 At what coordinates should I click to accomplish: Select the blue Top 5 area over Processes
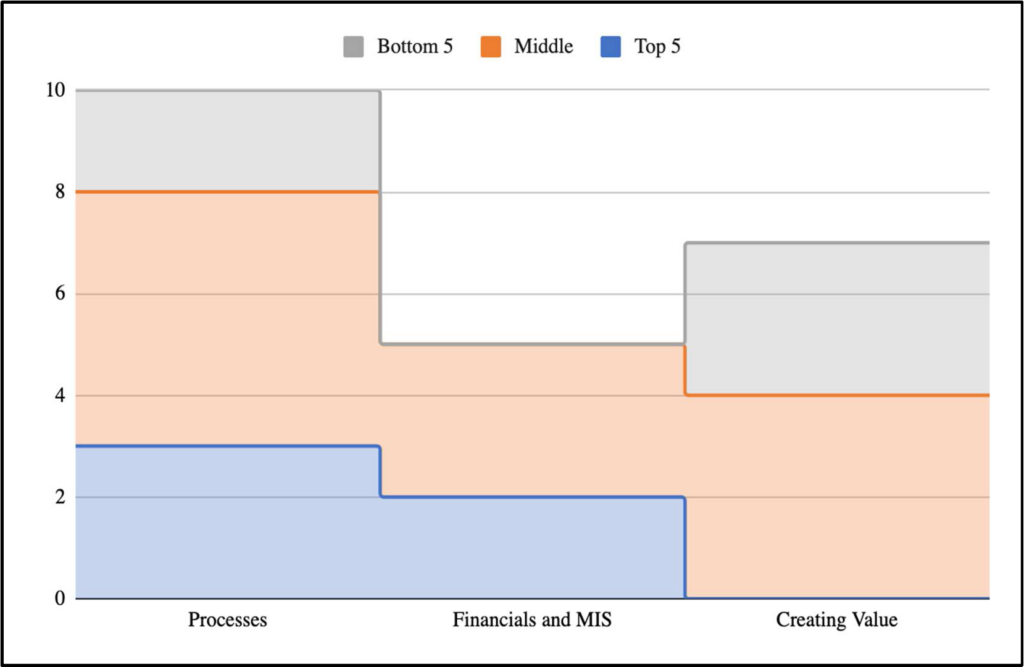click(228, 523)
